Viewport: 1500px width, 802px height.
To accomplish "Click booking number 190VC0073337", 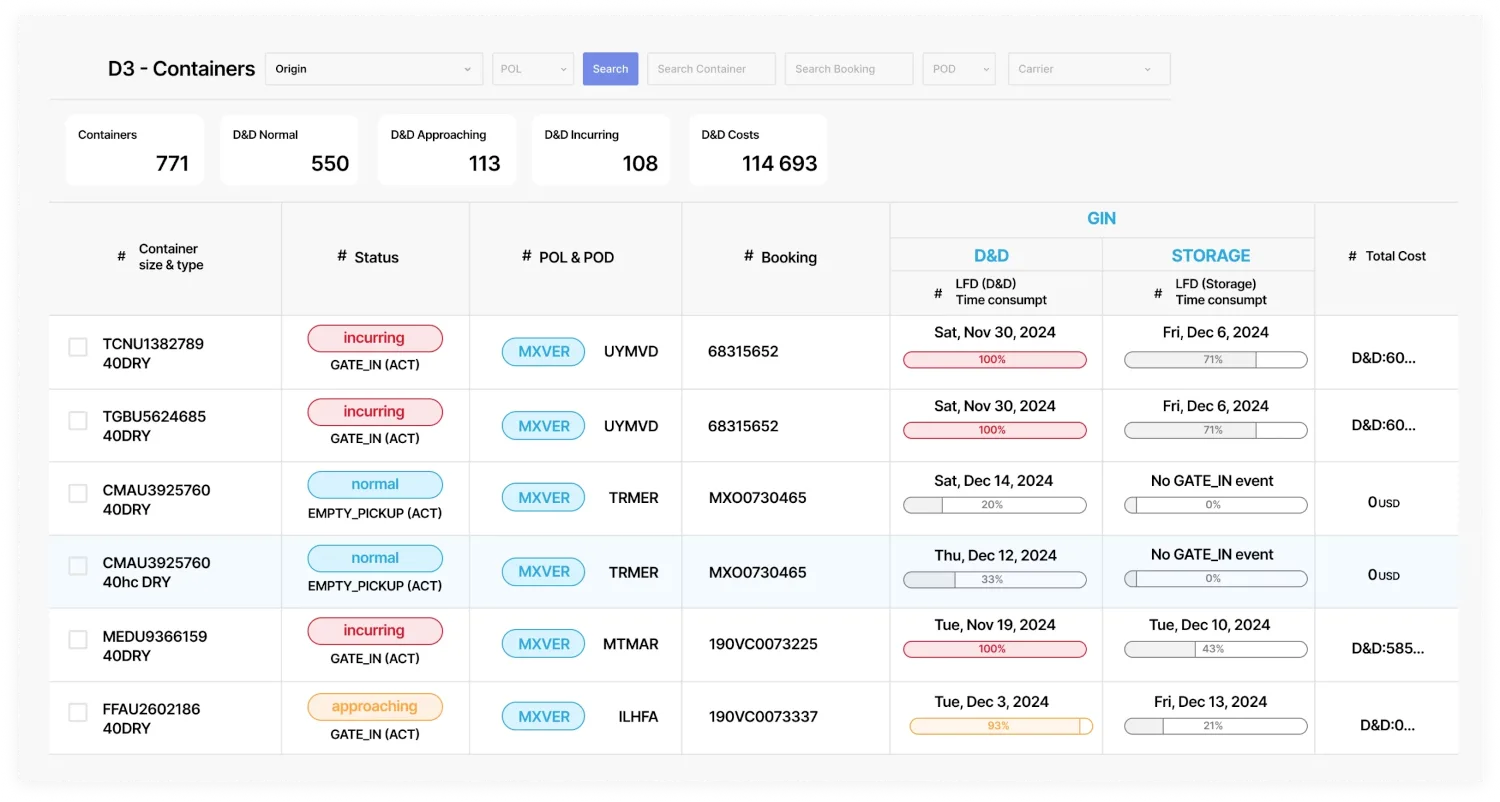I will pyautogui.click(x=763, y=717).
